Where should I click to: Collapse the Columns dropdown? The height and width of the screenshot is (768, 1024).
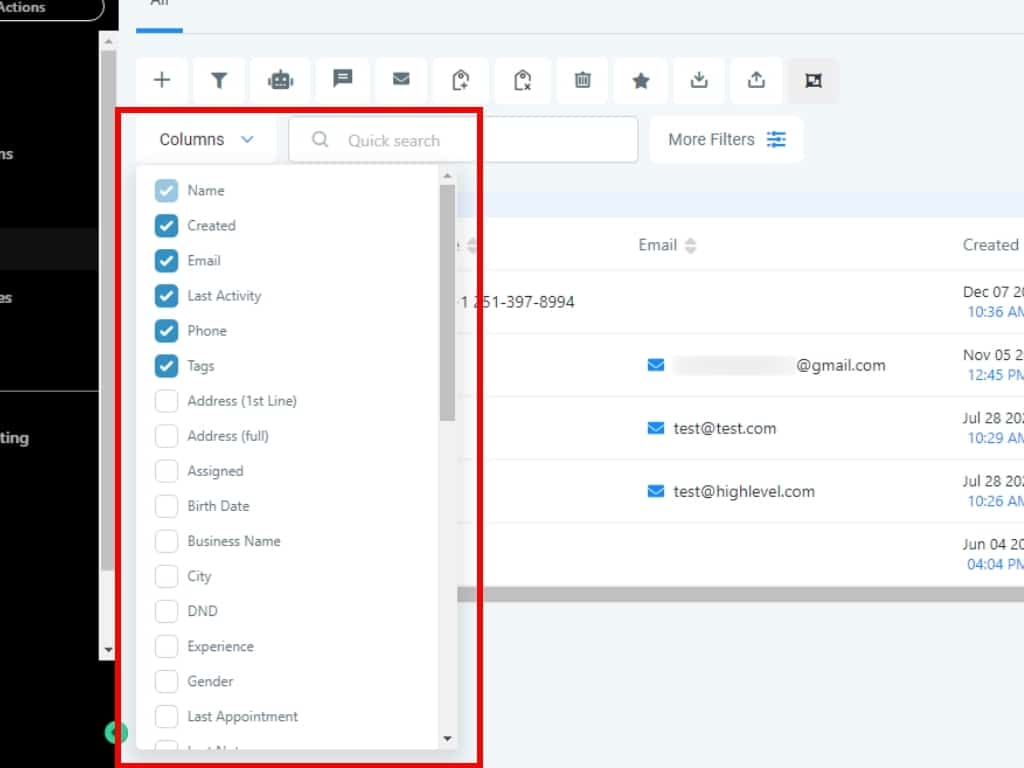206,140
